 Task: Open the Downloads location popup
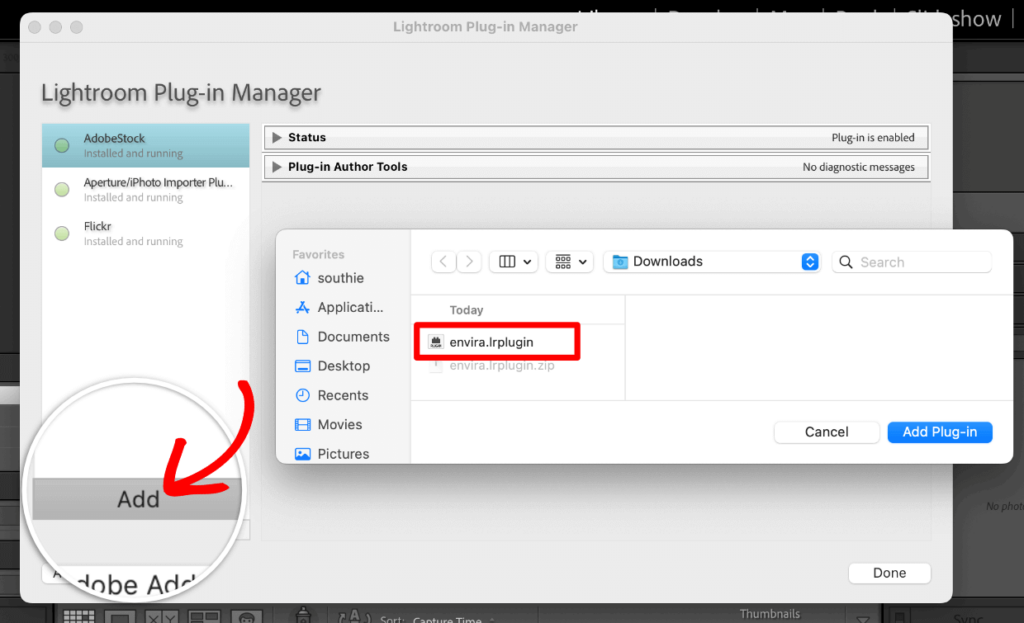tap(712, 261)
